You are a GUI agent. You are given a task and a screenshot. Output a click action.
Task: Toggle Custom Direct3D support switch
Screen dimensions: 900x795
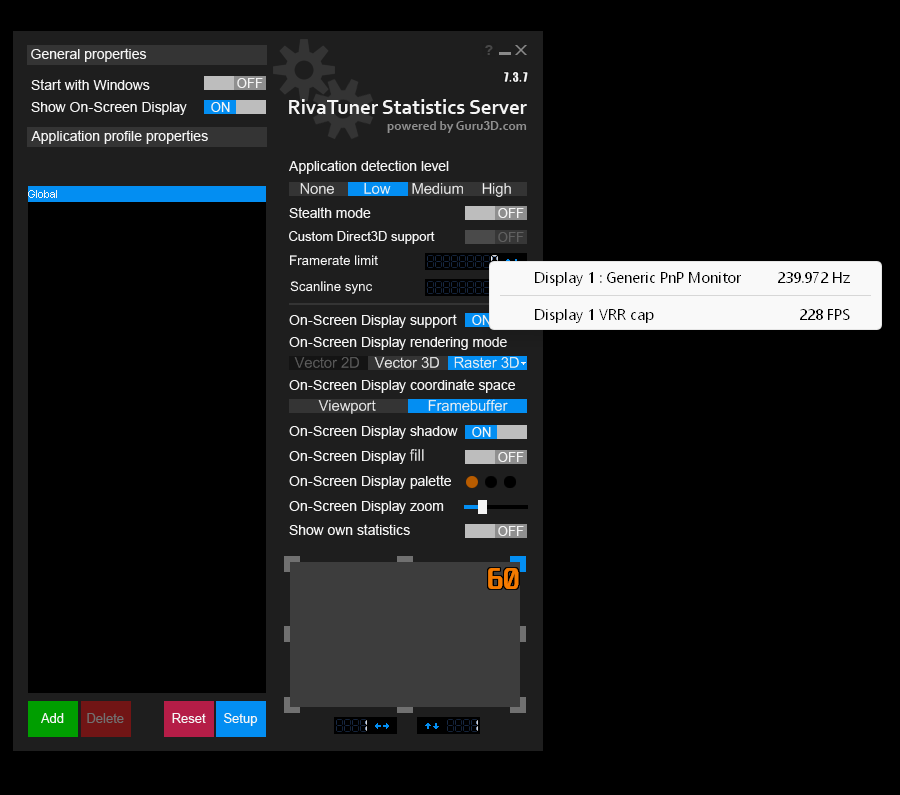[496, 236]
